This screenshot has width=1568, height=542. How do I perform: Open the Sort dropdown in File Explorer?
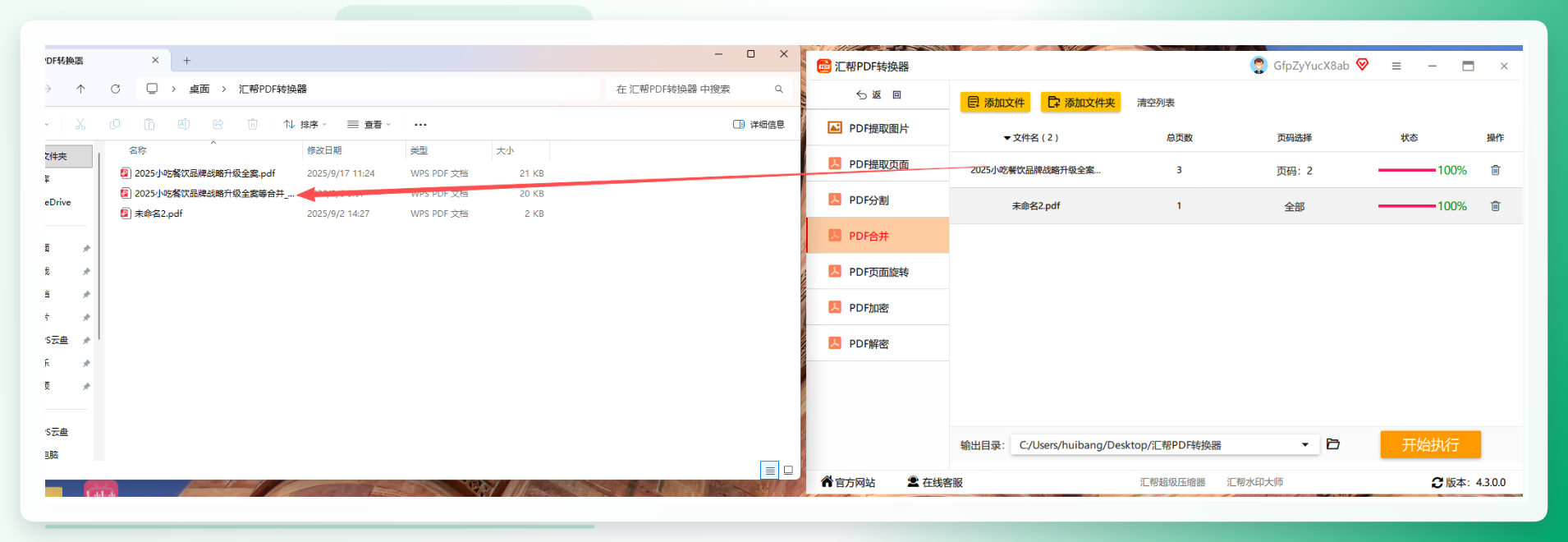pyautogui.click(x=305, y=125)
